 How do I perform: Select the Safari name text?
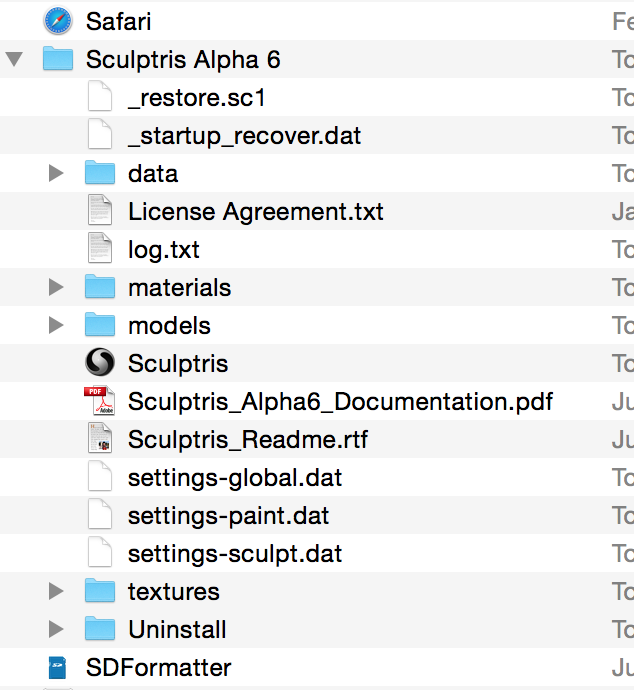118,22
